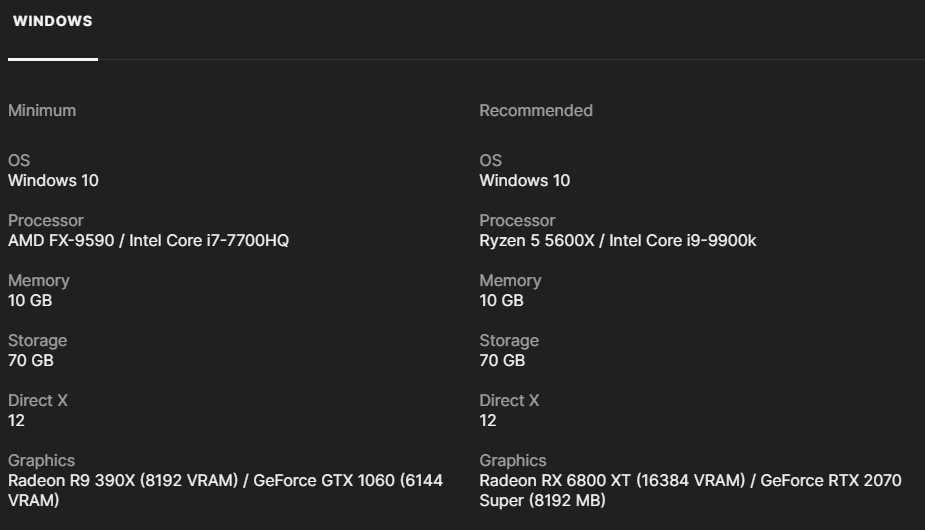
Task: Click 70 GB storage value under Minimum
Action: click(30, 360)
